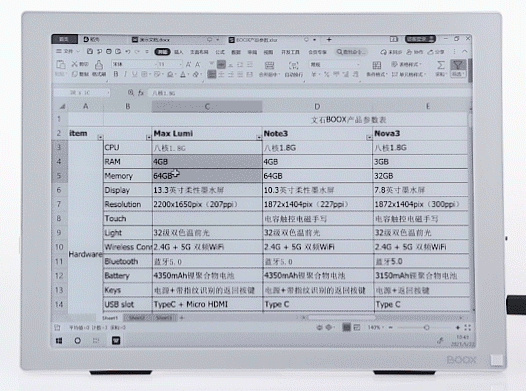Open the fill color dropdown arrow
The width and height of the screenshot is (526, 391).
click(176, 74)
